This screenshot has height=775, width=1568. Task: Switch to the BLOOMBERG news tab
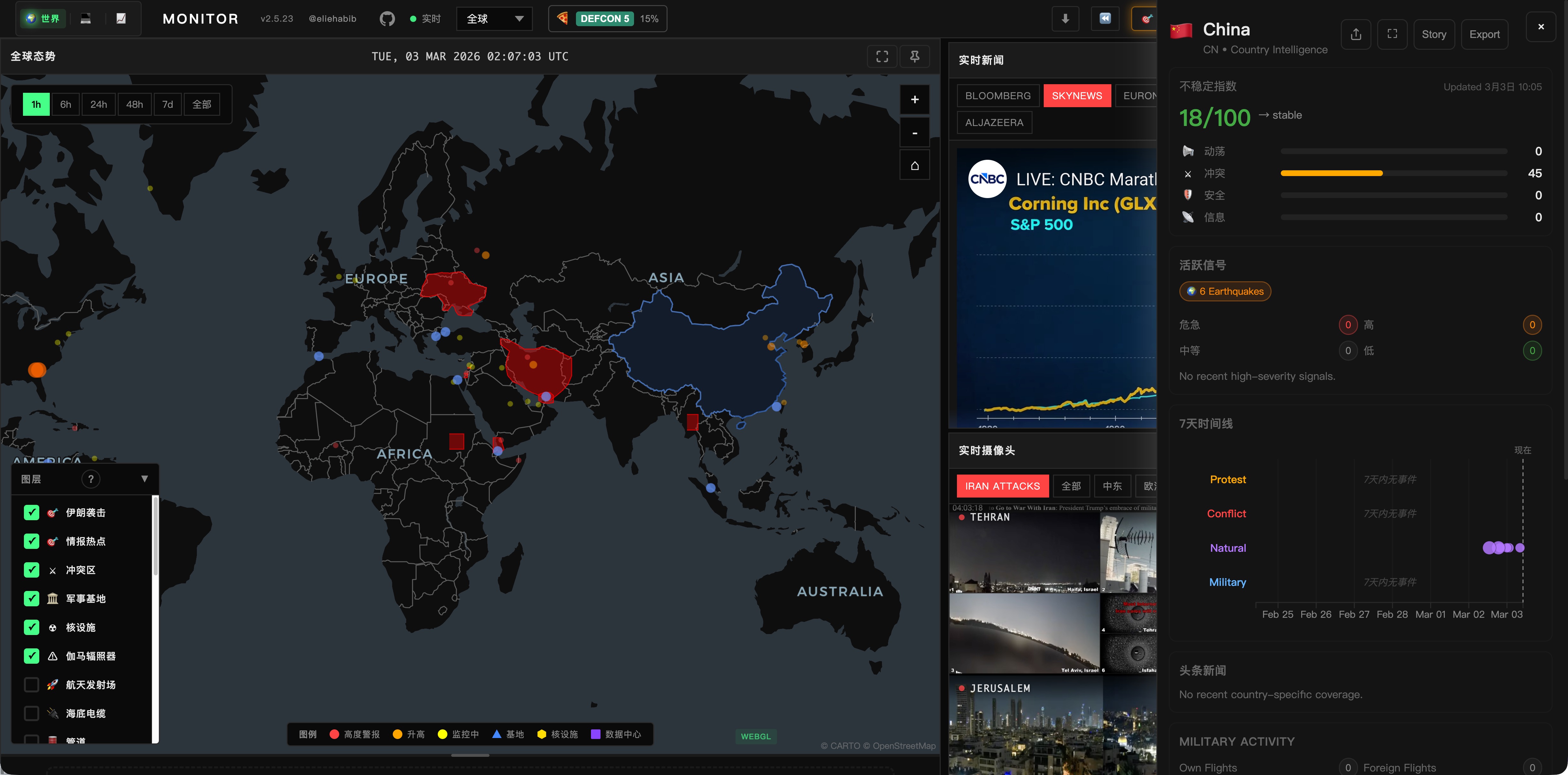[x=998, y=96]
